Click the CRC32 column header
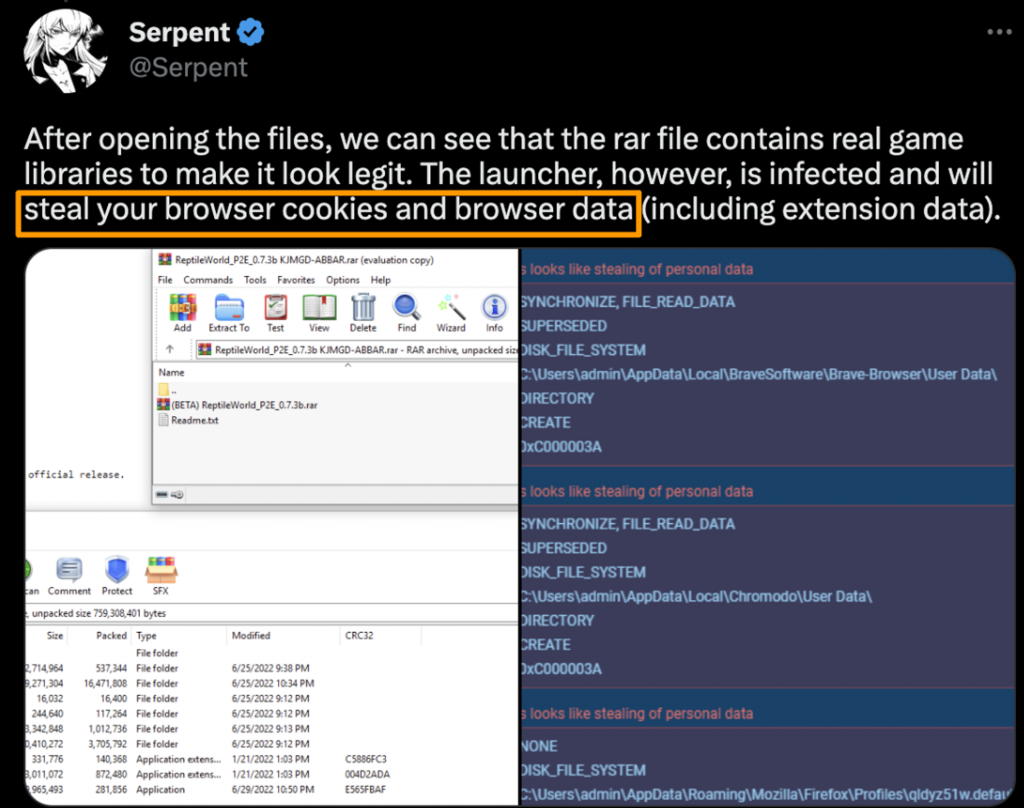The width and height of the screenshot is (1024, 808). [x=359, y=636]
